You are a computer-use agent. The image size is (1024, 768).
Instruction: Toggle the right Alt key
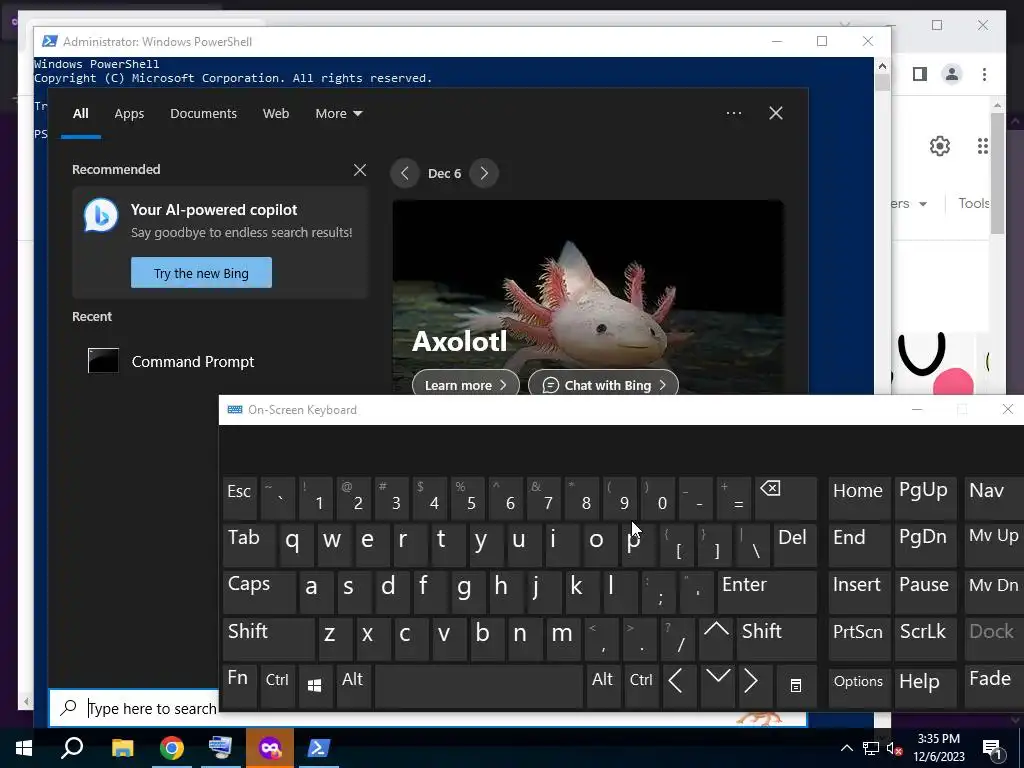coord(602,686)
